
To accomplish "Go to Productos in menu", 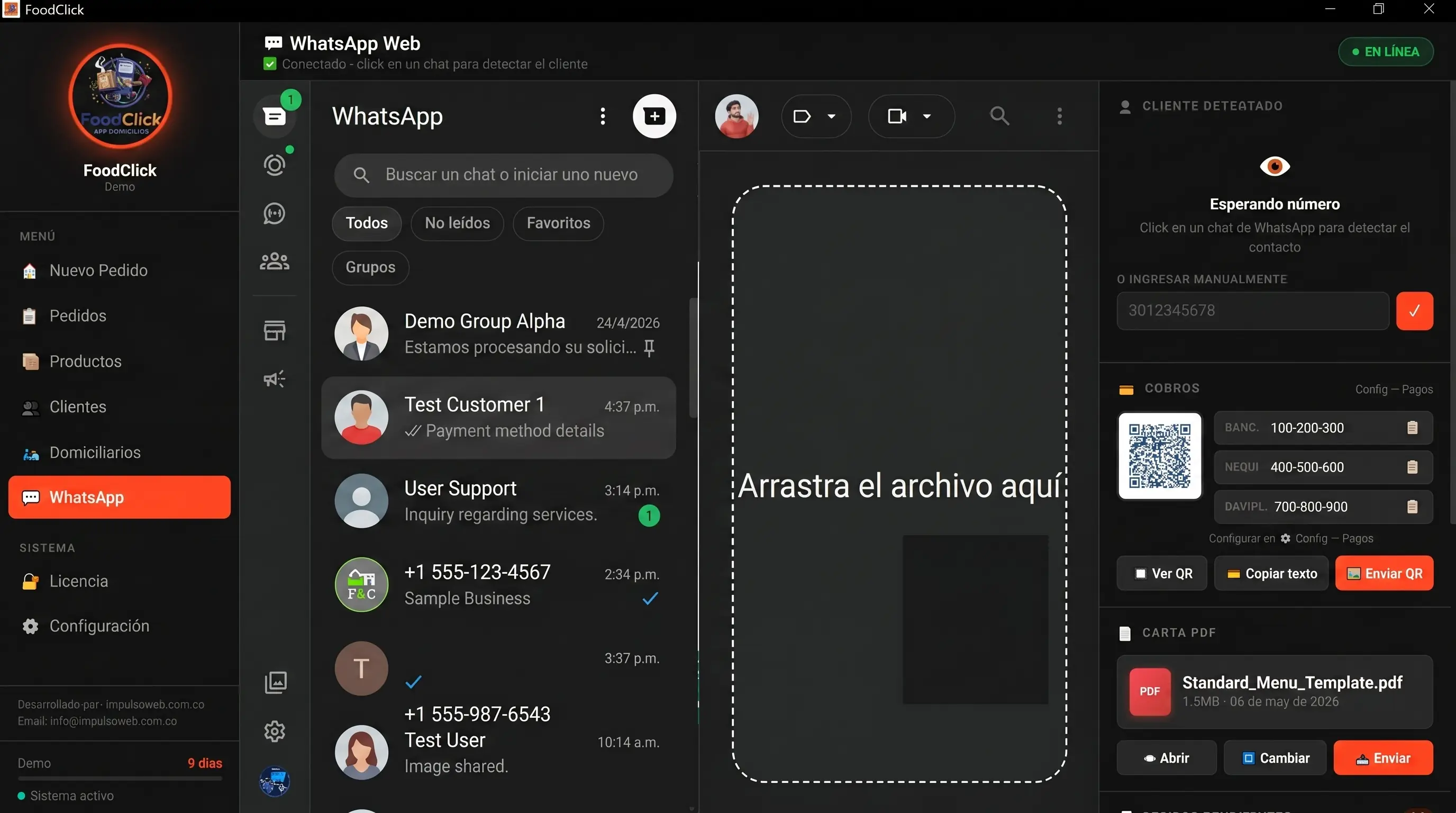I will coord(119,362).
